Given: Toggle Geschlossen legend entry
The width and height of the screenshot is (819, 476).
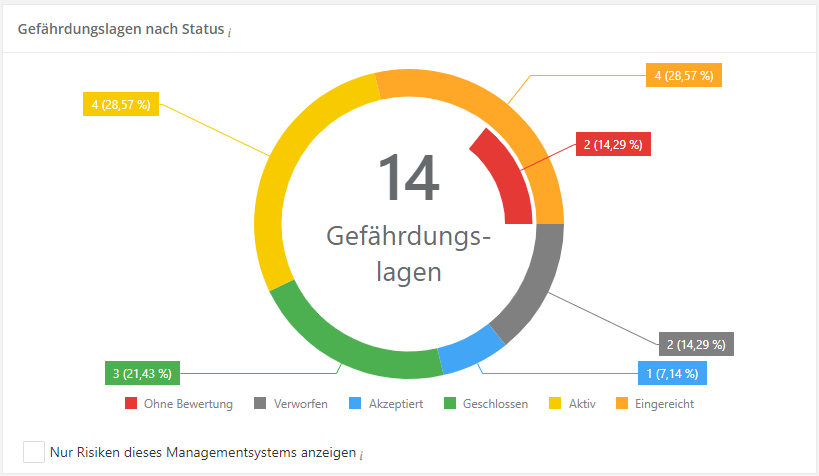Looking at the screenshot, I should pyautogui.click(x=493, y=404).
